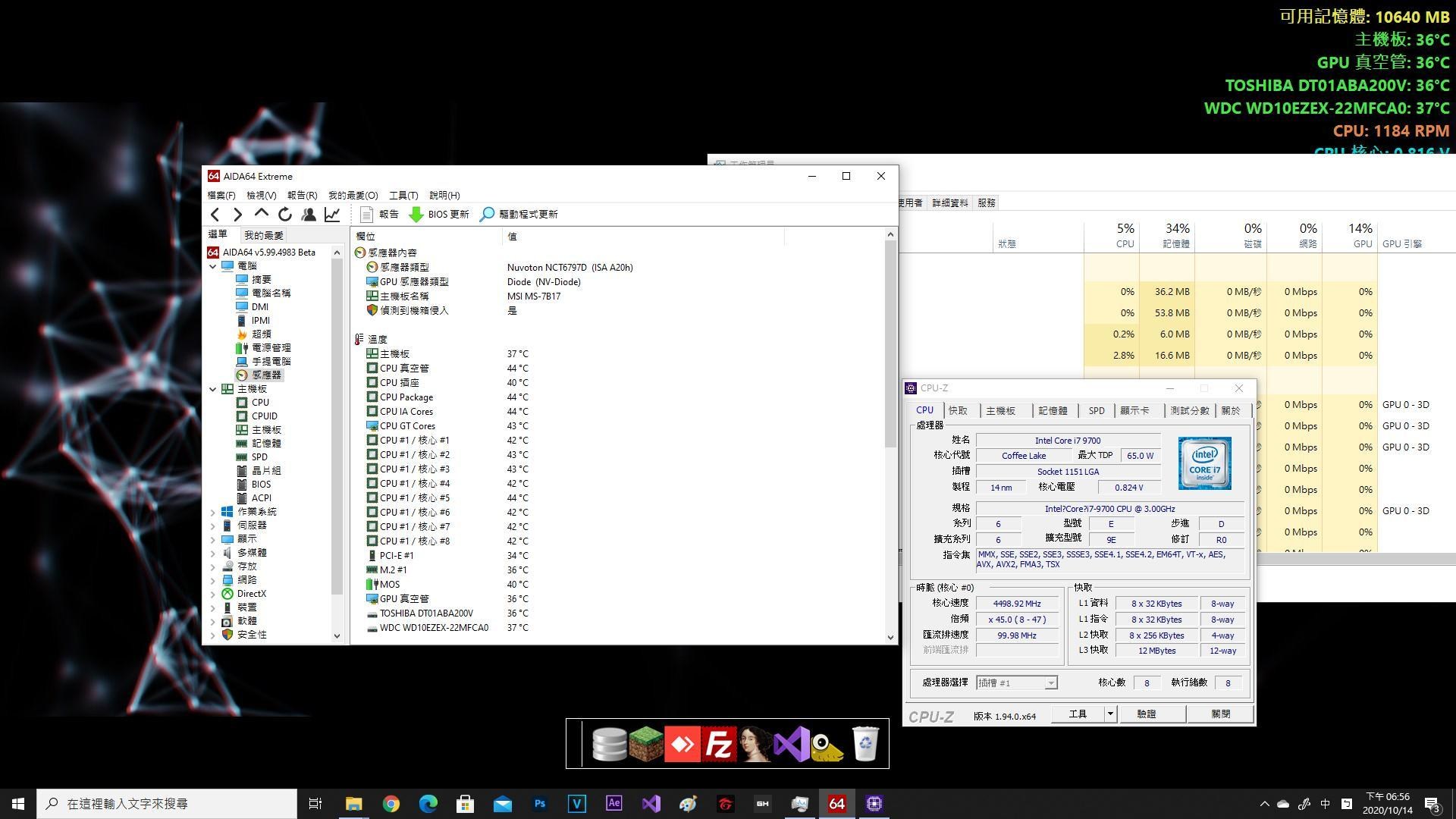The height and width of the screenshot is (819, 1456).
Task: Click the CPU-Z processor selector dropdown
Action: click(x=1014, y=682)
